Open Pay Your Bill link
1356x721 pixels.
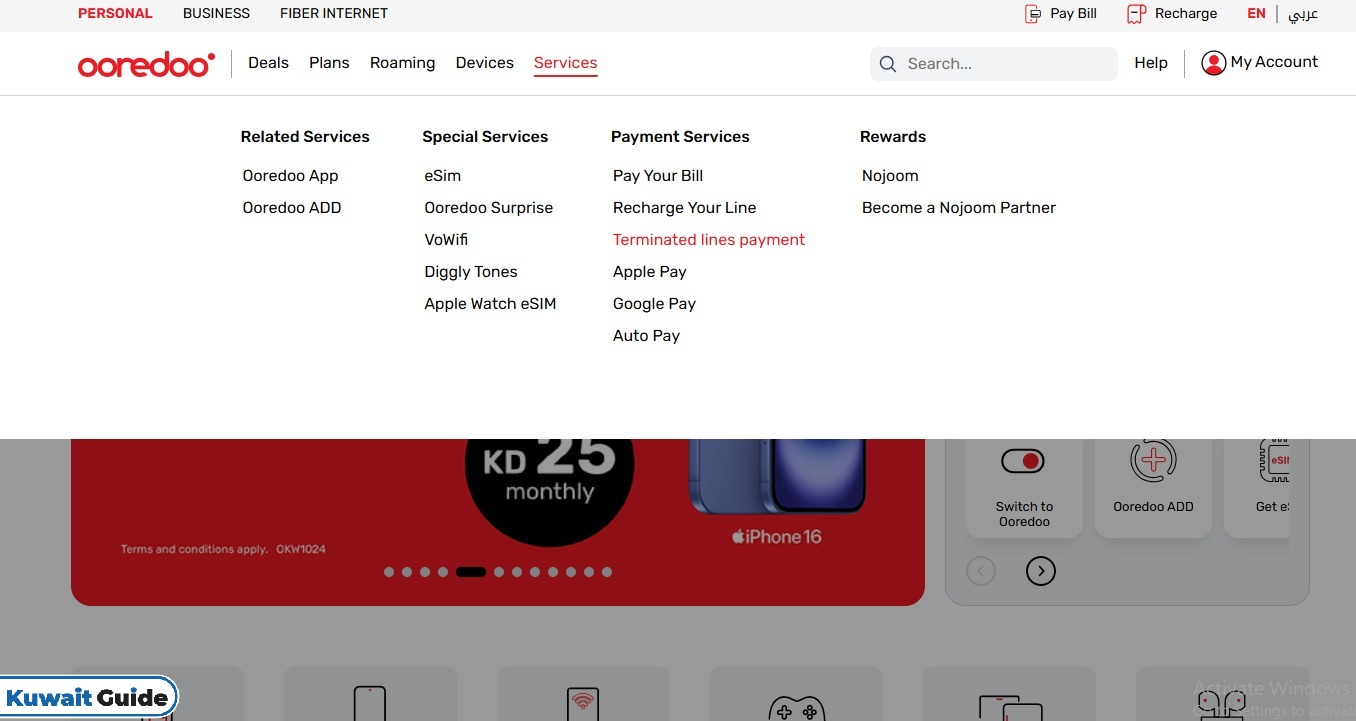pos(658,176)
